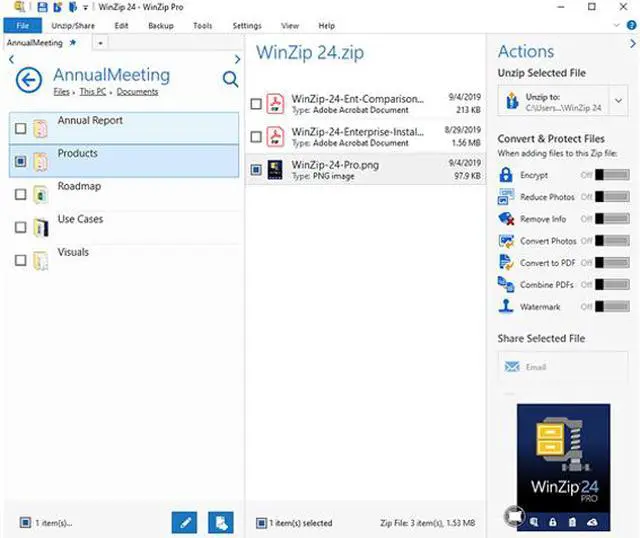Open the Edit menu
Screen dimensions: 640x538
[121, 26]
